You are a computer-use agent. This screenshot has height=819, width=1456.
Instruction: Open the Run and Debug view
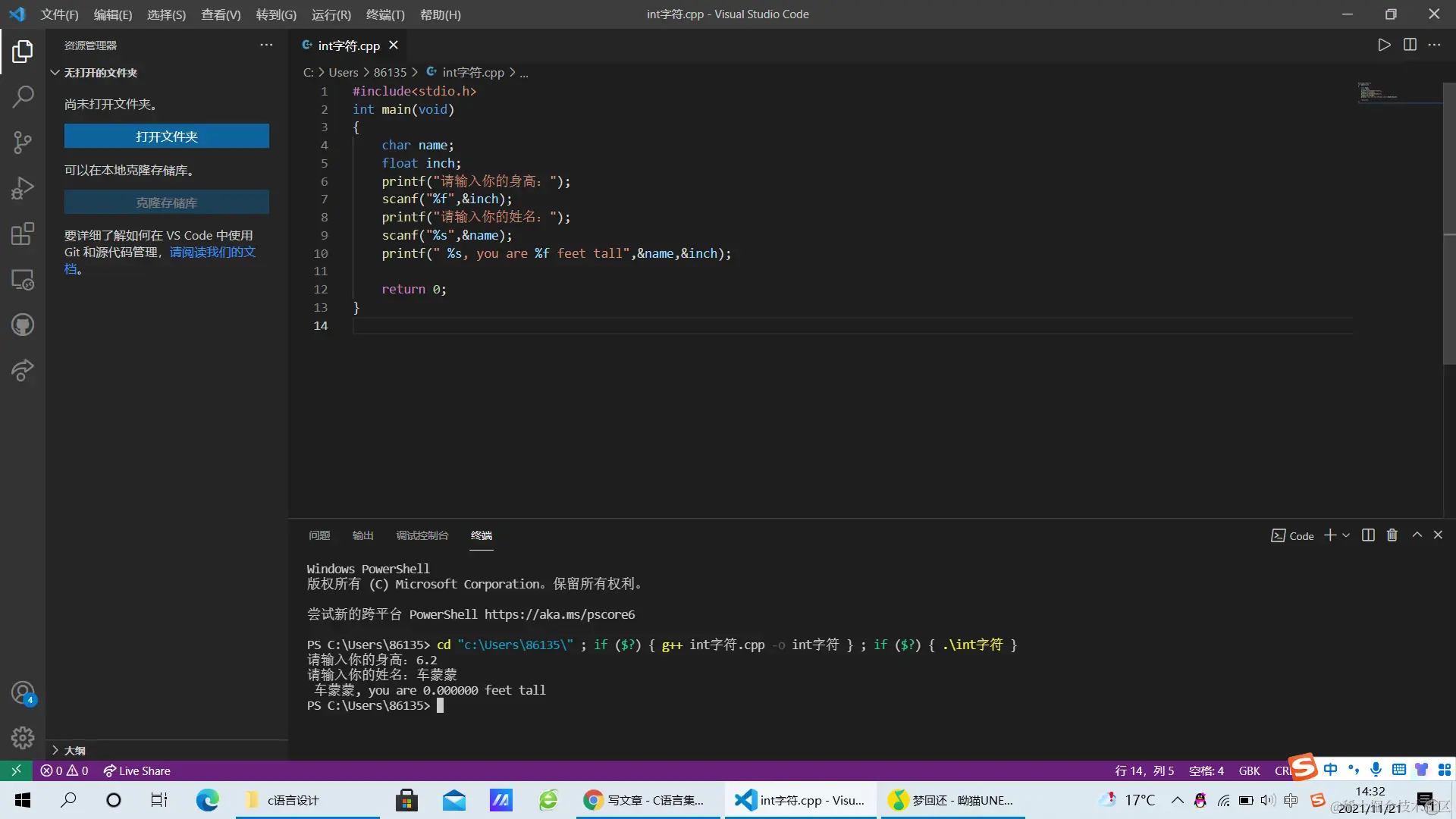(x=23, y=187)
